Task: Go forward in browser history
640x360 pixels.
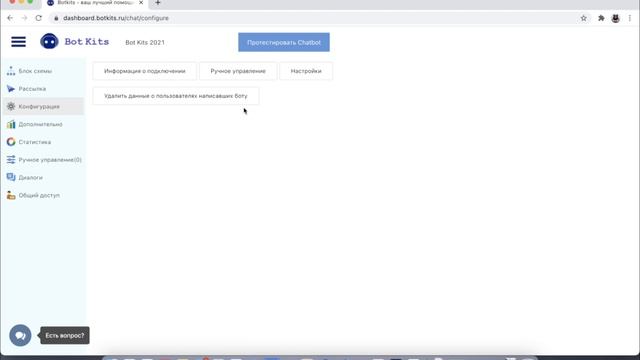Action: (x=24, y=18)
